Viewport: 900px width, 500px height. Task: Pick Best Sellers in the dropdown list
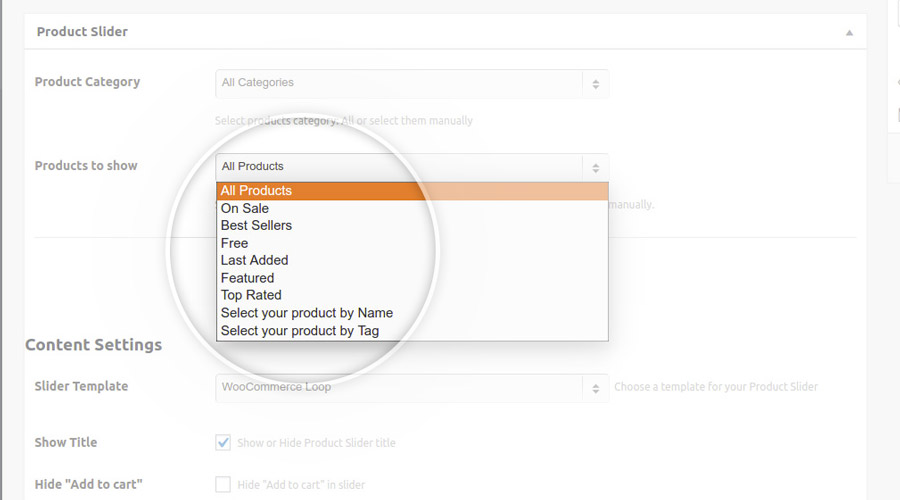256,225
